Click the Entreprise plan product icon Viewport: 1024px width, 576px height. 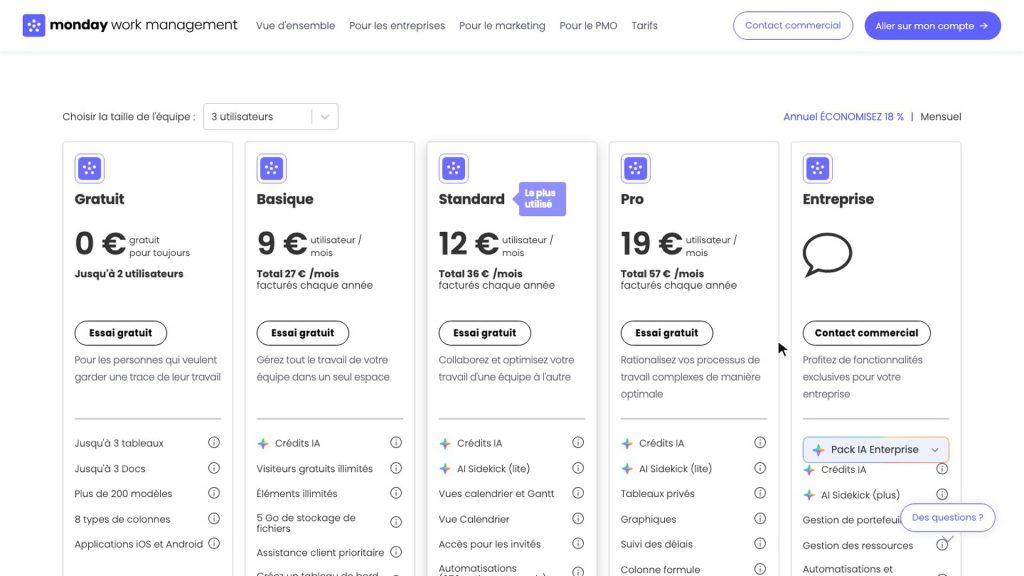tap(818, 168)
